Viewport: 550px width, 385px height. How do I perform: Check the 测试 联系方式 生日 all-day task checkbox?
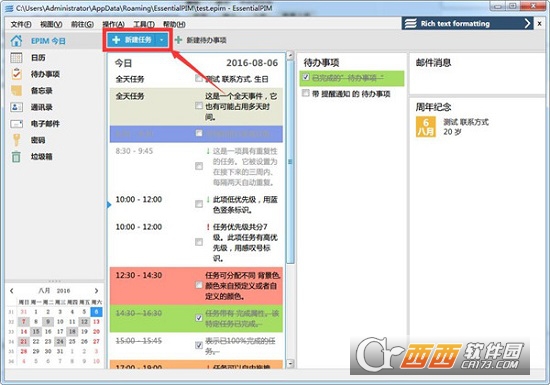pos(199,79)
